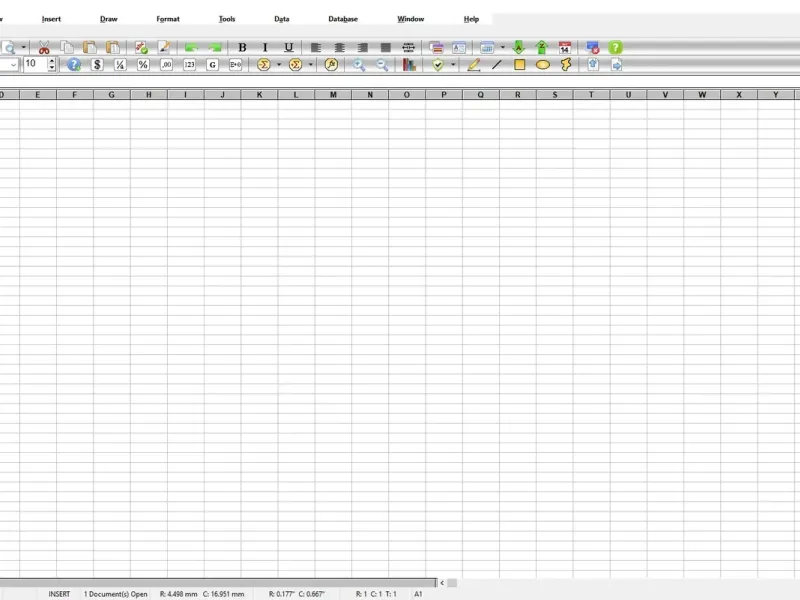Click the Undo green arrow
Image resolution: width=800 pixels, height=600 pixels.
pyautogui.click(x=191, y=47)
